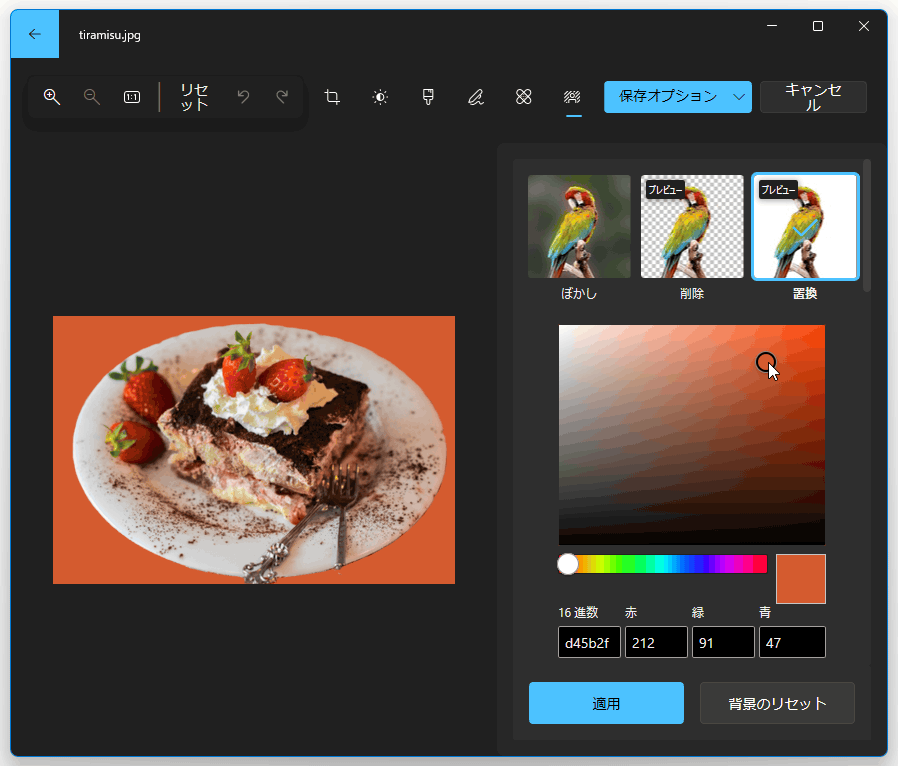
Task: Open the erase/spot fix tool
Action: point(523,97)
